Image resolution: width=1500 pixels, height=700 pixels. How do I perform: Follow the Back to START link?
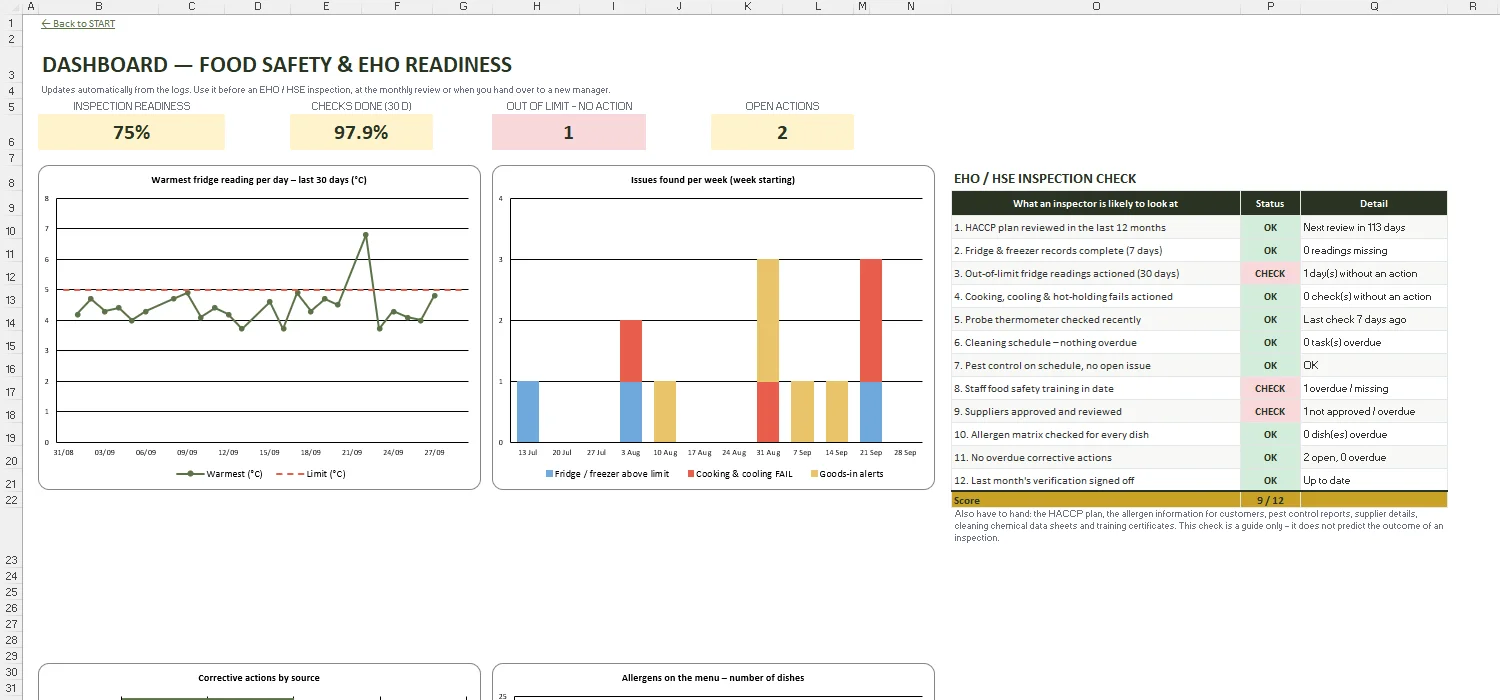click(78, 24)
